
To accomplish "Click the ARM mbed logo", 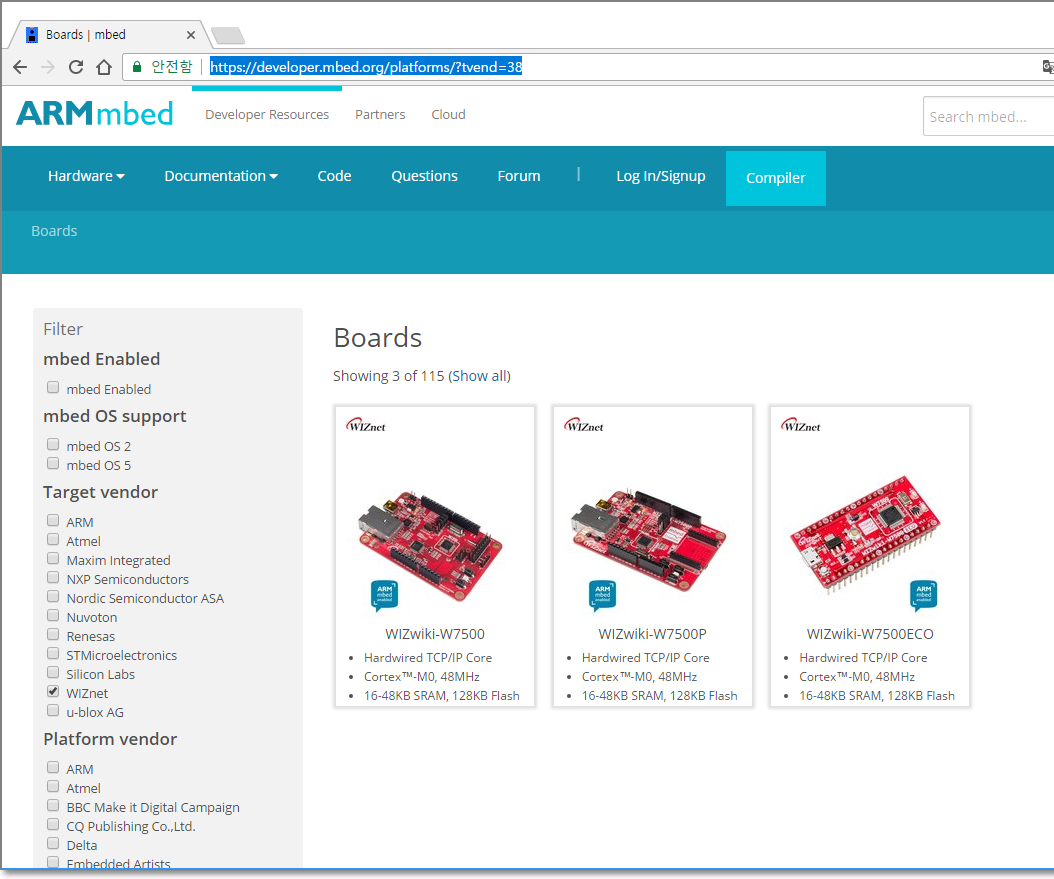I will (95, 114).
